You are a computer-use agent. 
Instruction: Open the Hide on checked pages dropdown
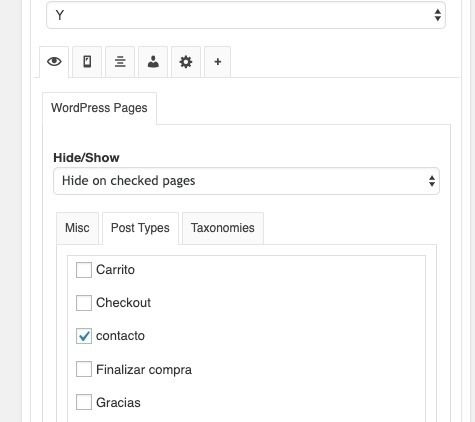tap(246, 181)
